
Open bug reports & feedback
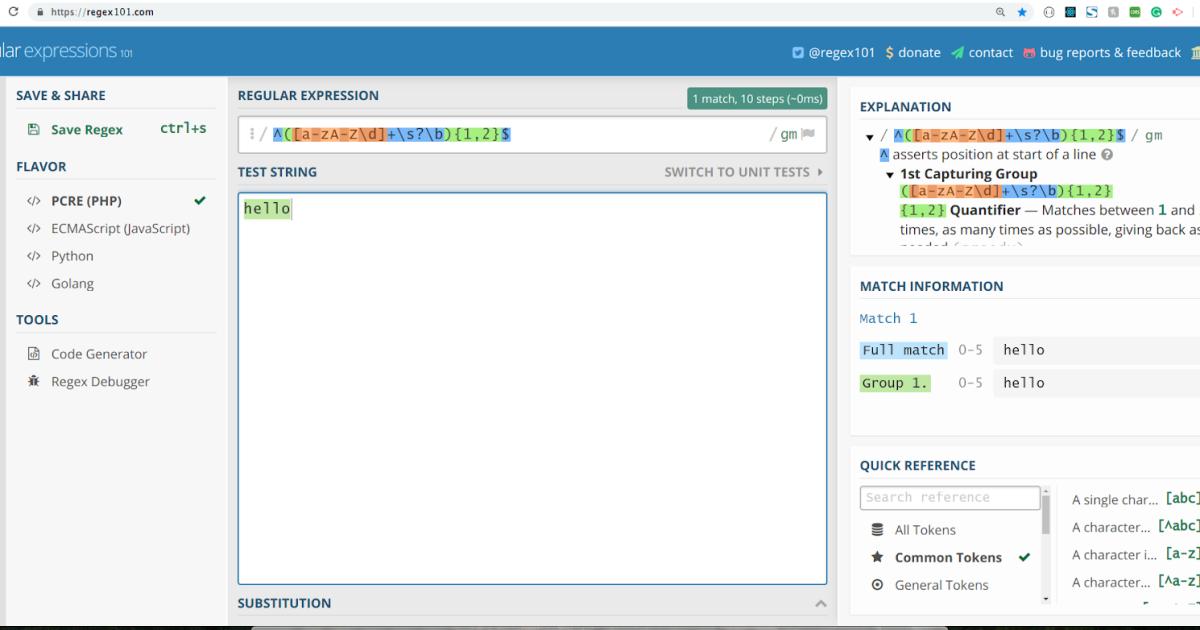click(x=1102, y=52)
